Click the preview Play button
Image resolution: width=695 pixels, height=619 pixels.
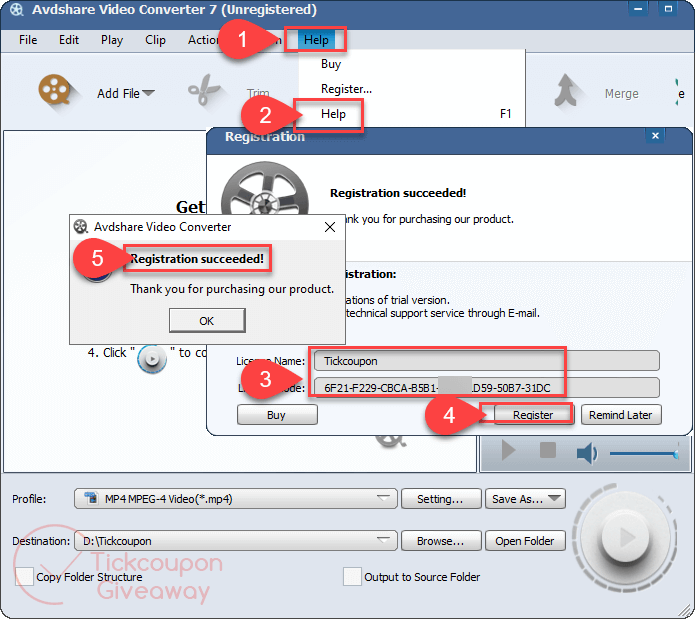508,451
